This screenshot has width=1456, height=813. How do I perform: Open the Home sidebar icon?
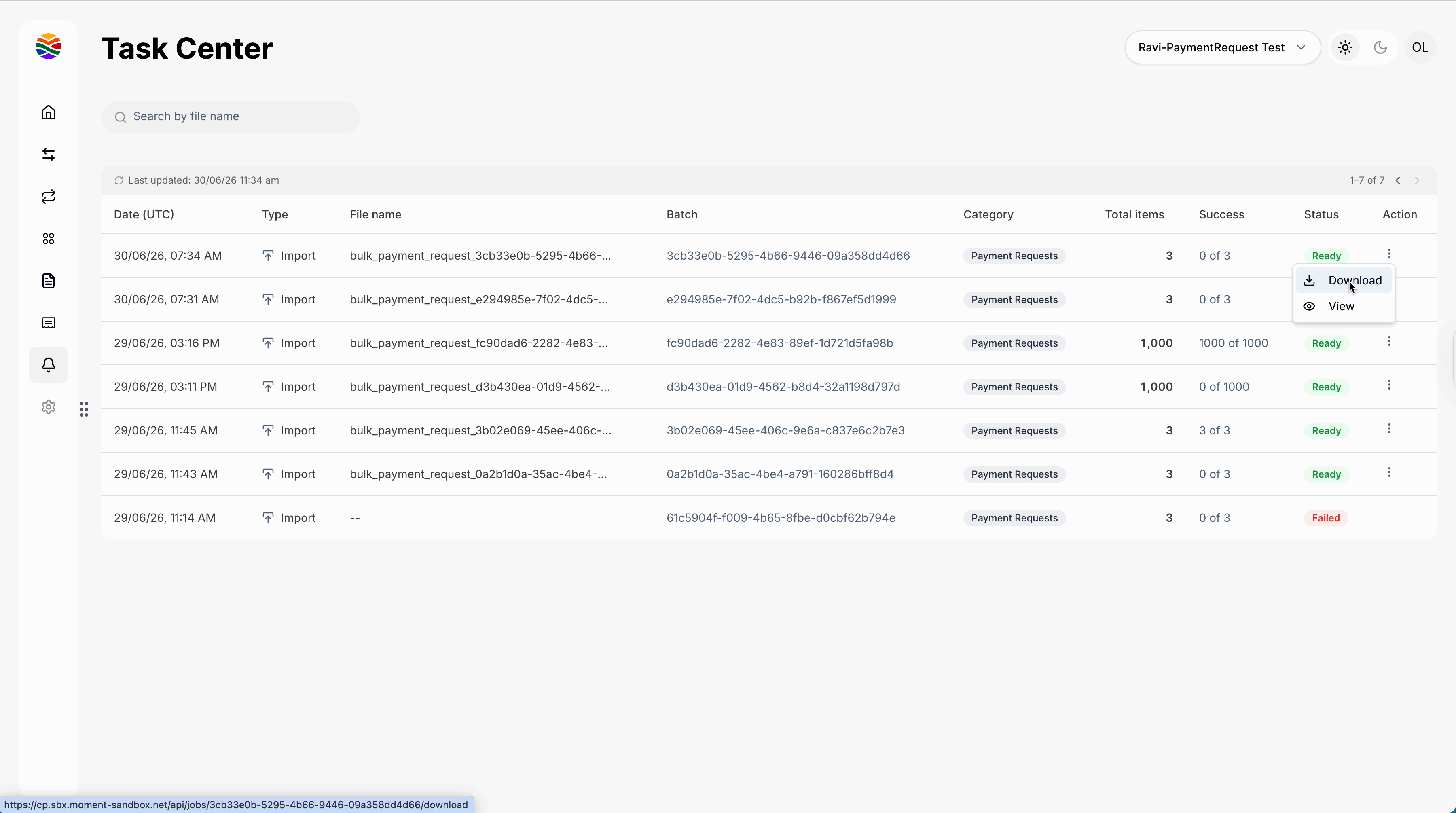49,112
